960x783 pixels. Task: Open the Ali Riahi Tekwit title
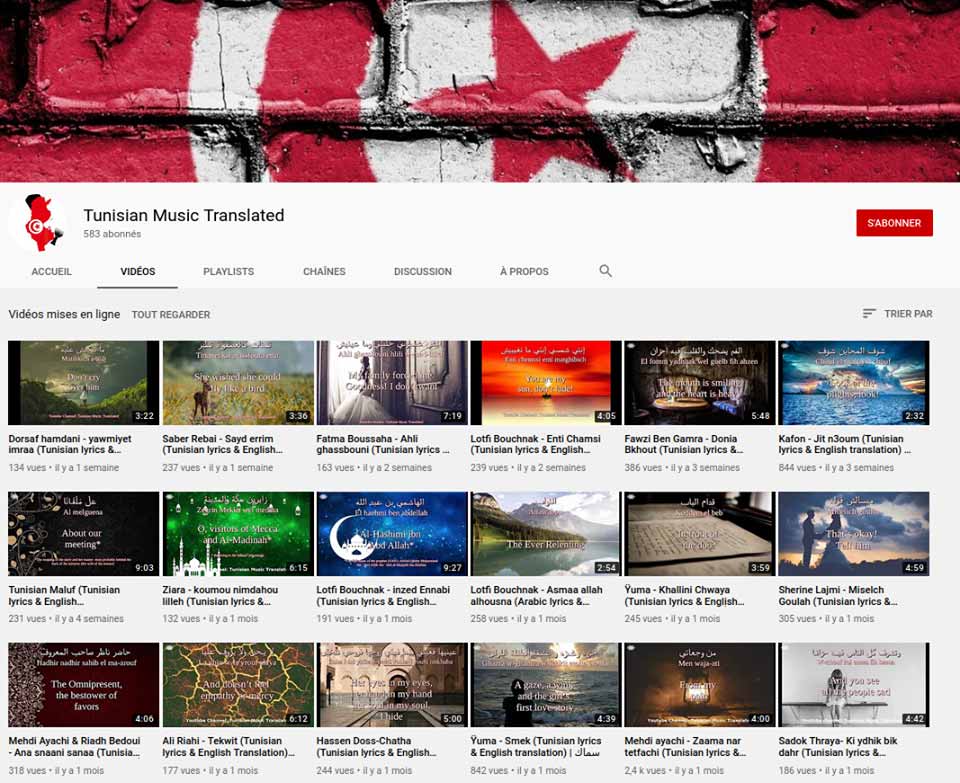click(x=228, y=747)
